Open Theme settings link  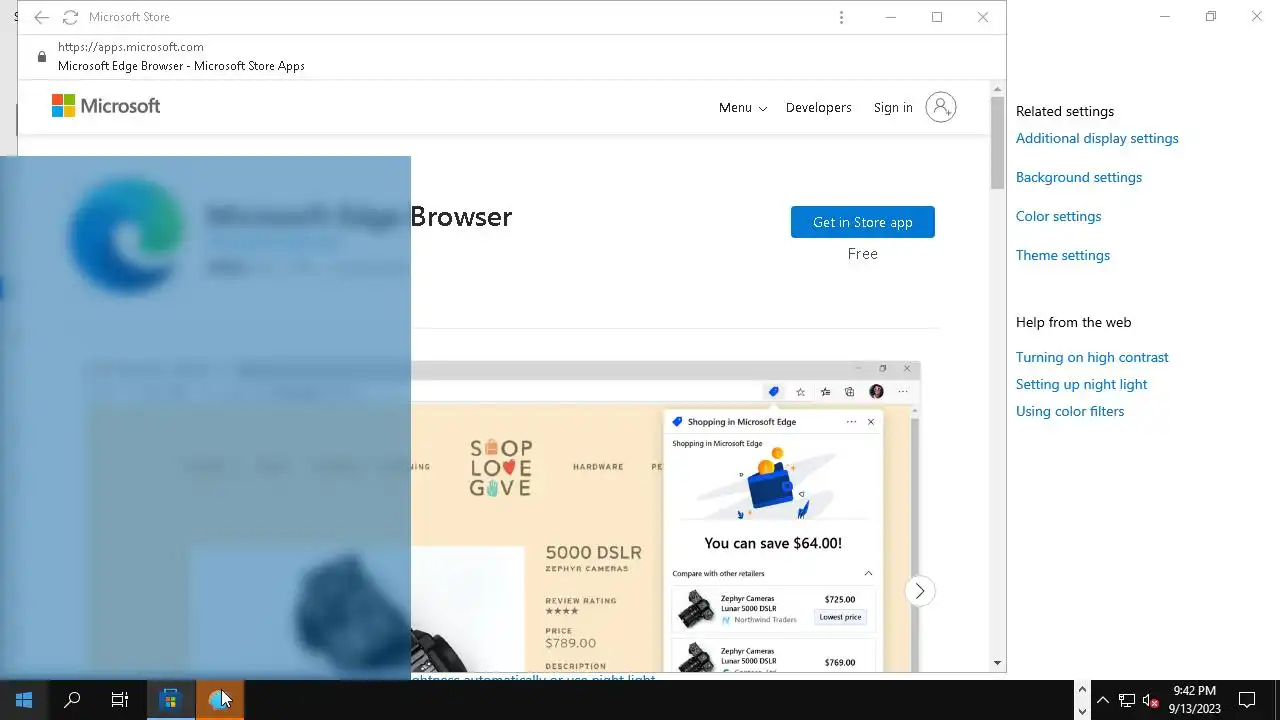coord(1063,256)
